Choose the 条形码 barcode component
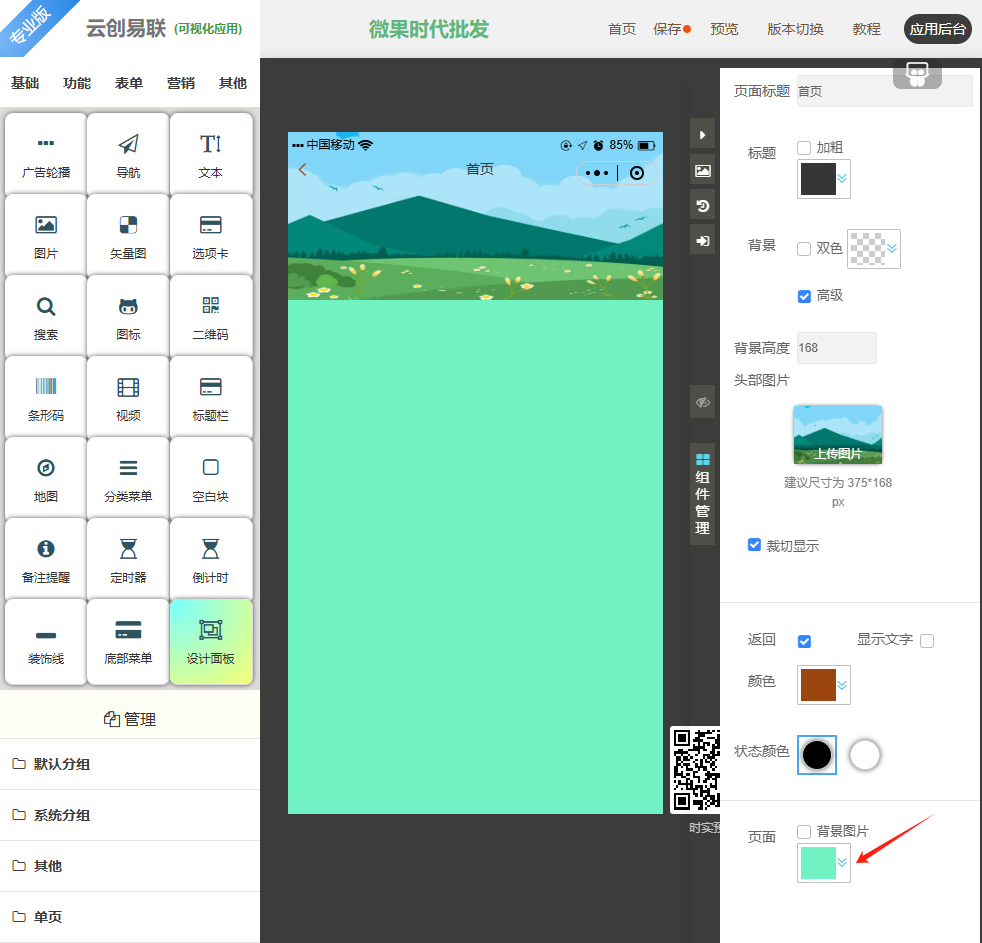Viewport: 982px width, 943px height. [46, 396]
